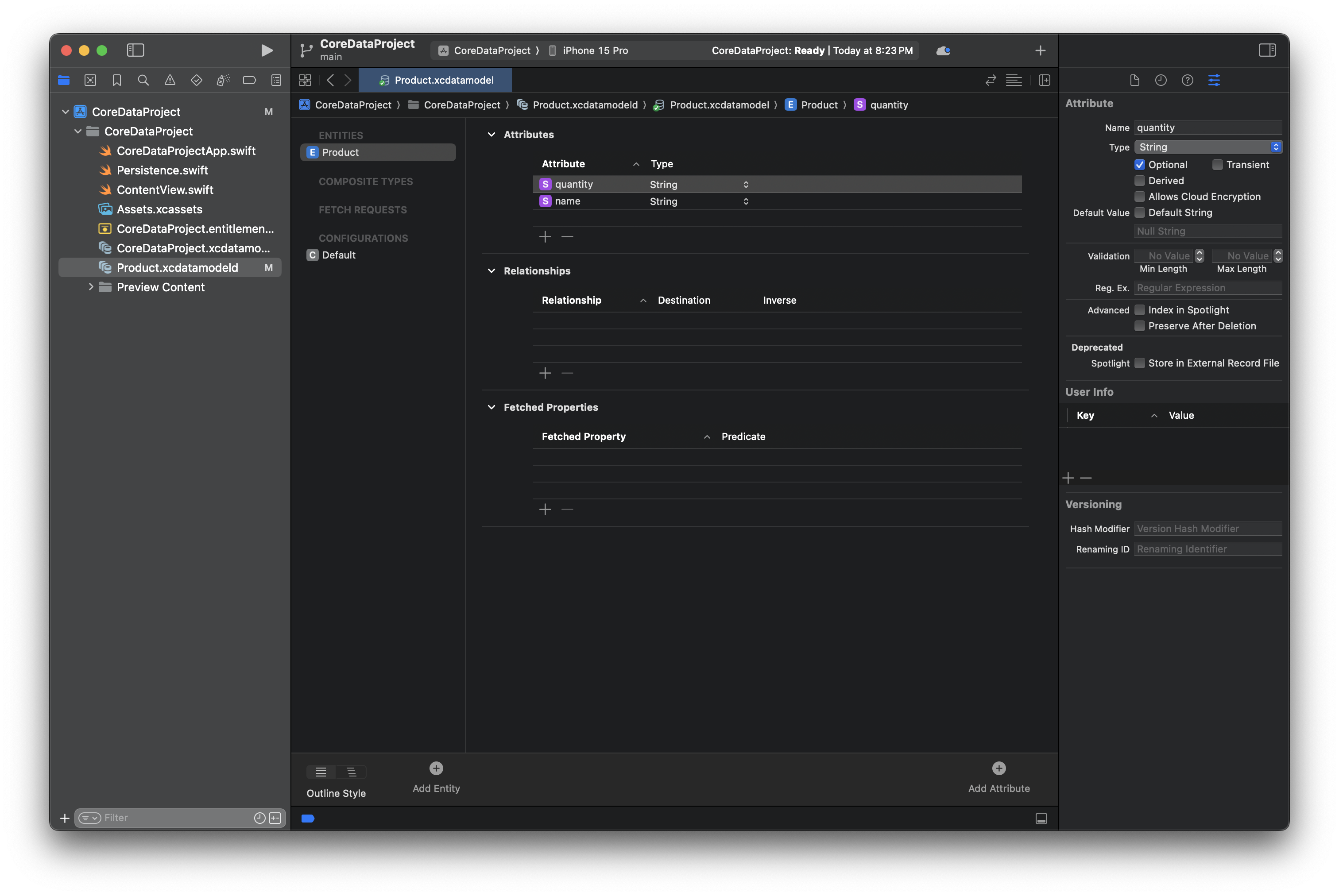This screenshot has width=1339, height=896.
Task: Show the Breakpoint navigator
Action: tap(249, 81)
